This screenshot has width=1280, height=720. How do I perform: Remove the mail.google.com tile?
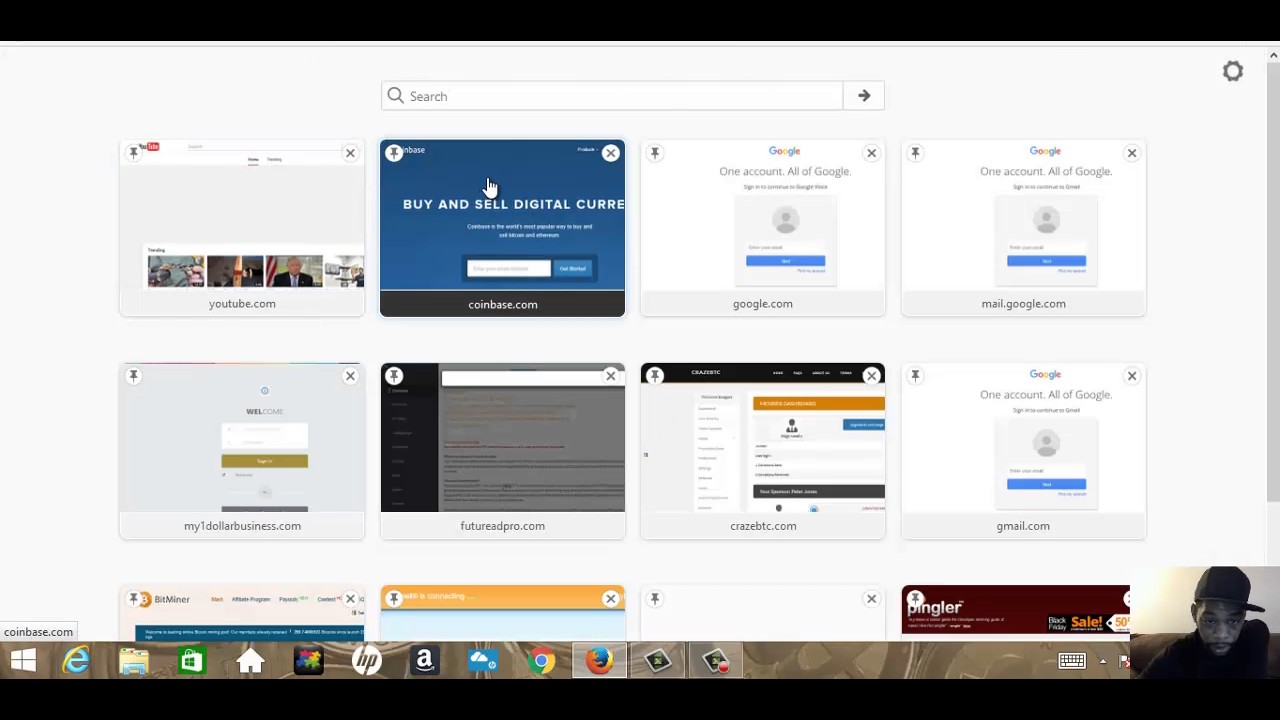[x=1132, y=153]
